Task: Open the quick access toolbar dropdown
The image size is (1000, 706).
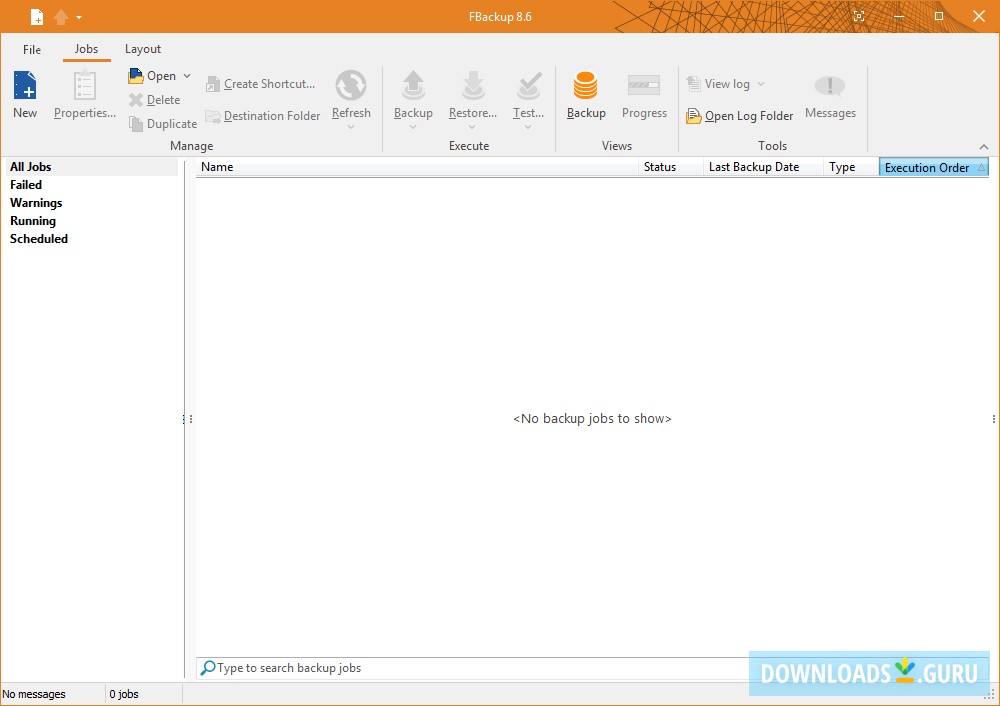Action: click(79, 17)
